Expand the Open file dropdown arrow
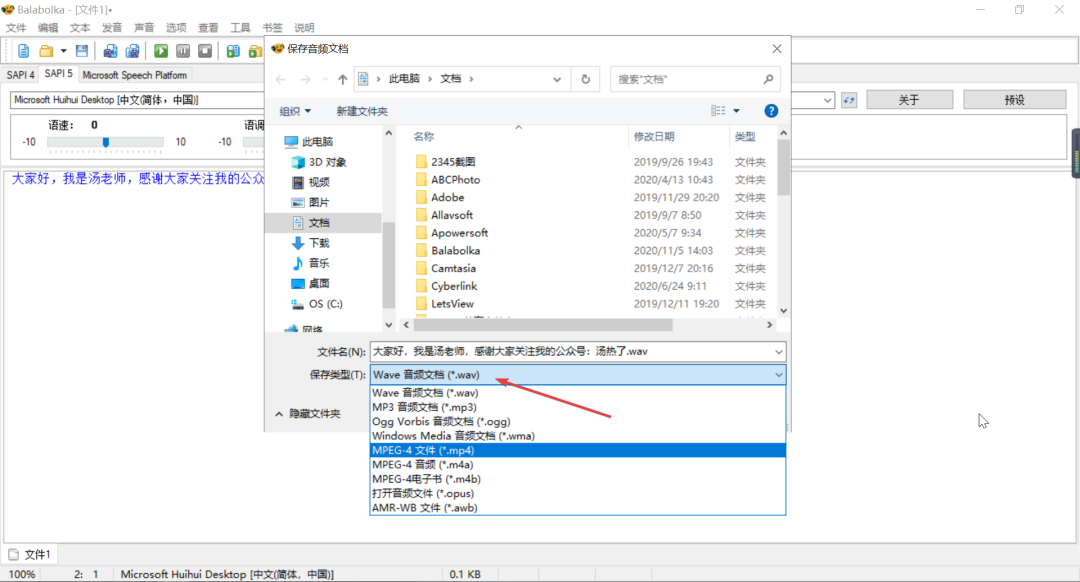This screenshot has width=1080, height=582. 63,49
